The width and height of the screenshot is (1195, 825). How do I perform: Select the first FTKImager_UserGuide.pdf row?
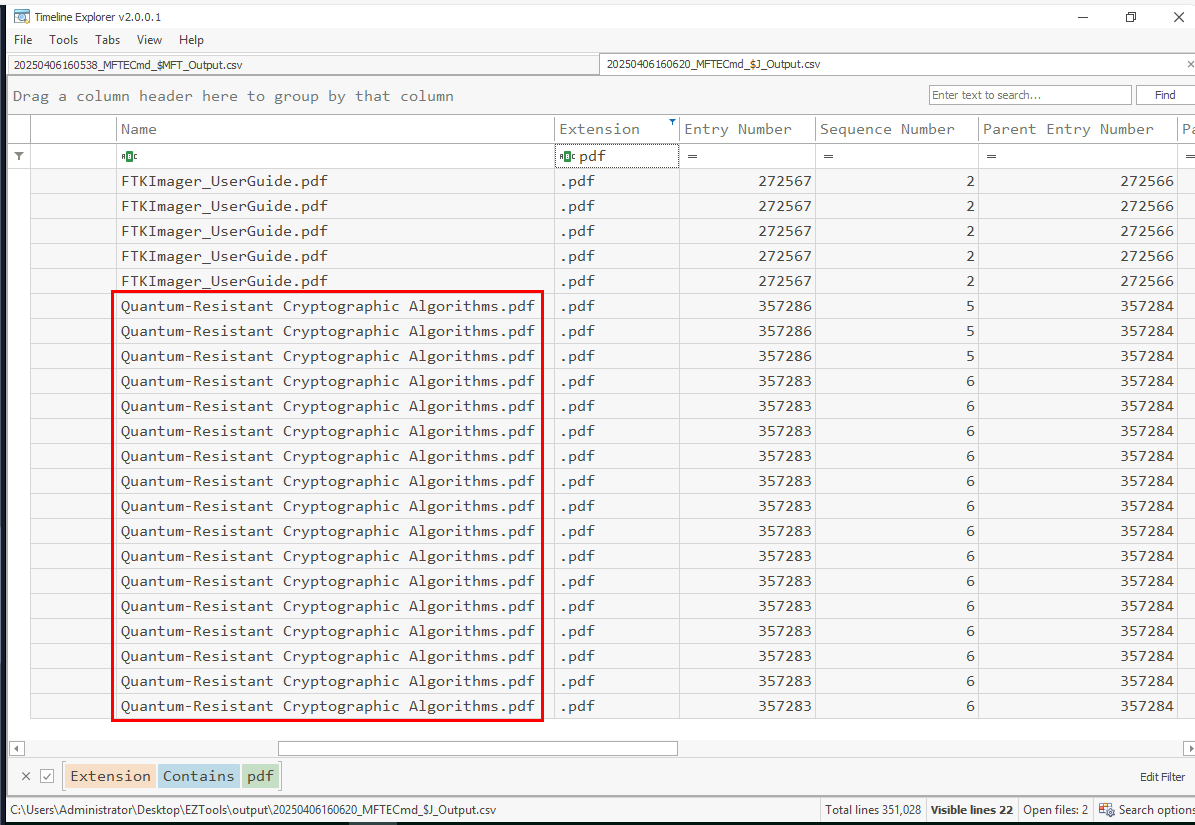coord(224,181)
